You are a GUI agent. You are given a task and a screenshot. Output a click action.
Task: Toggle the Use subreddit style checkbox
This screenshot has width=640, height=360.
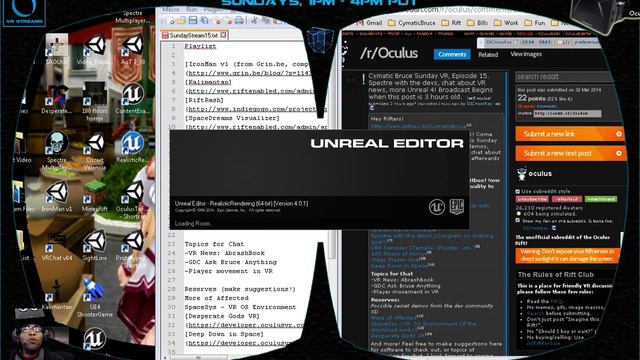tap(518, 191)
